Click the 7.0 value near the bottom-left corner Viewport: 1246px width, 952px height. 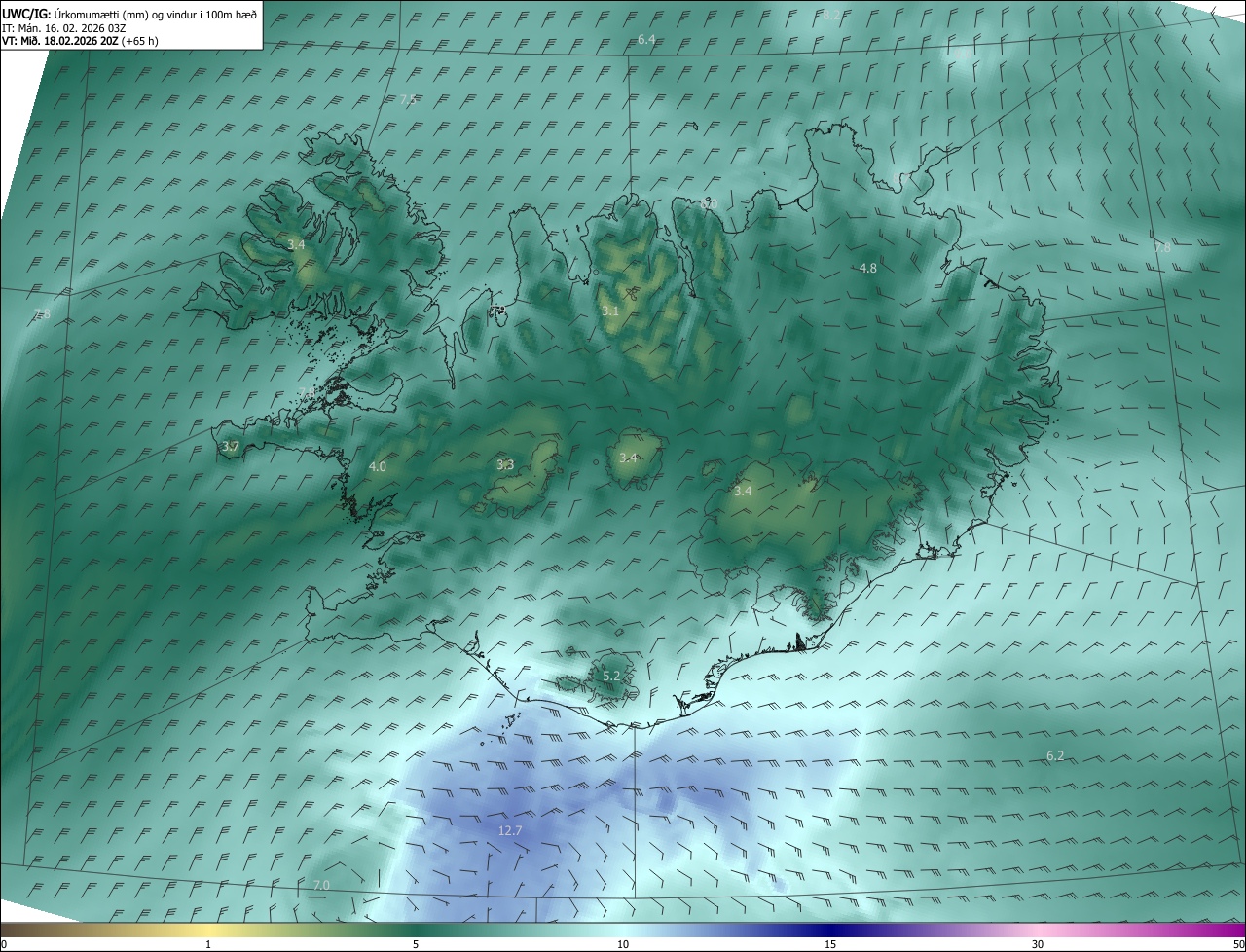coord(321,884)
